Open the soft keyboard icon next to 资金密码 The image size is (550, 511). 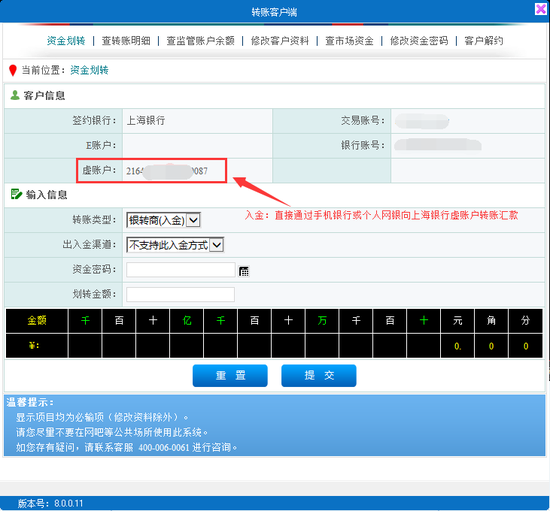point(244,271)
